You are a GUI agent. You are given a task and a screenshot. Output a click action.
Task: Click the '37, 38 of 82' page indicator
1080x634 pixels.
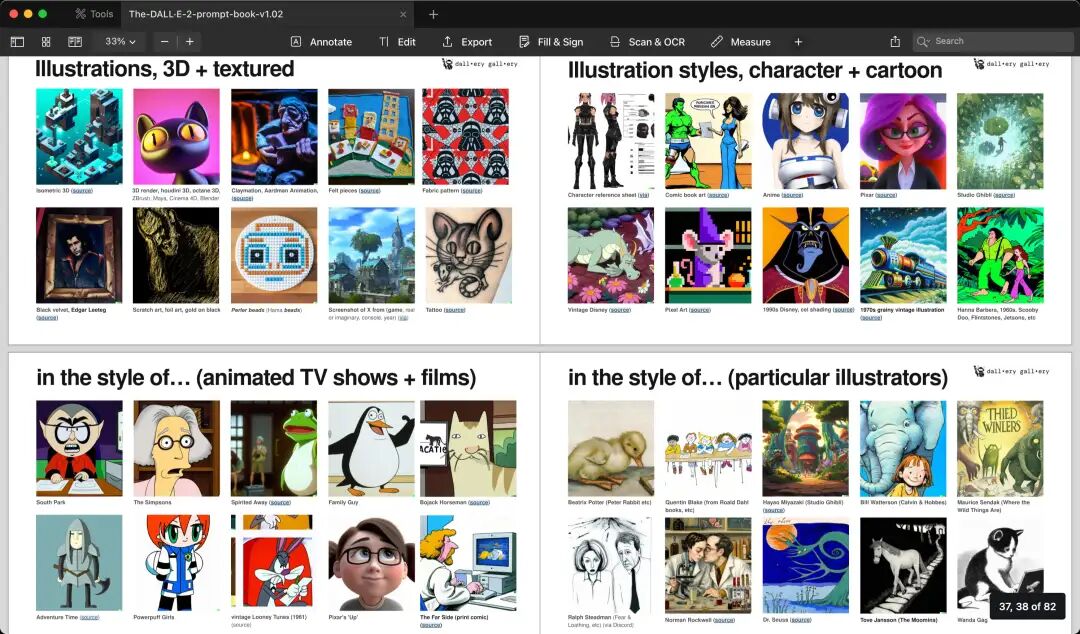pyautogui.click(x=1027, y=606)
